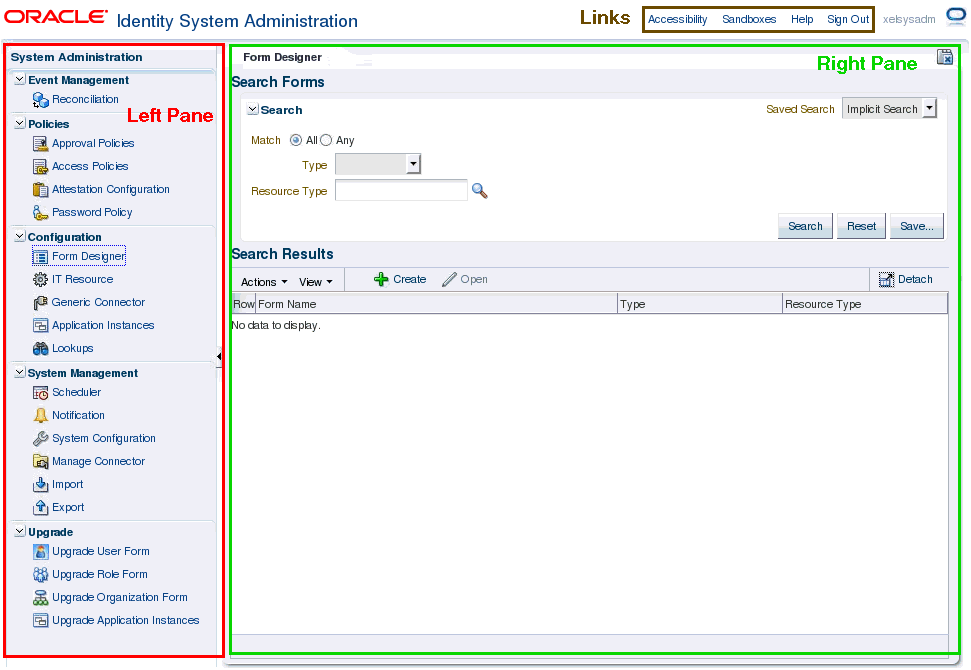The height and width of the screenshot is (670, 971).
Task: Click the Type column header
Action: [x=700, y=304]
